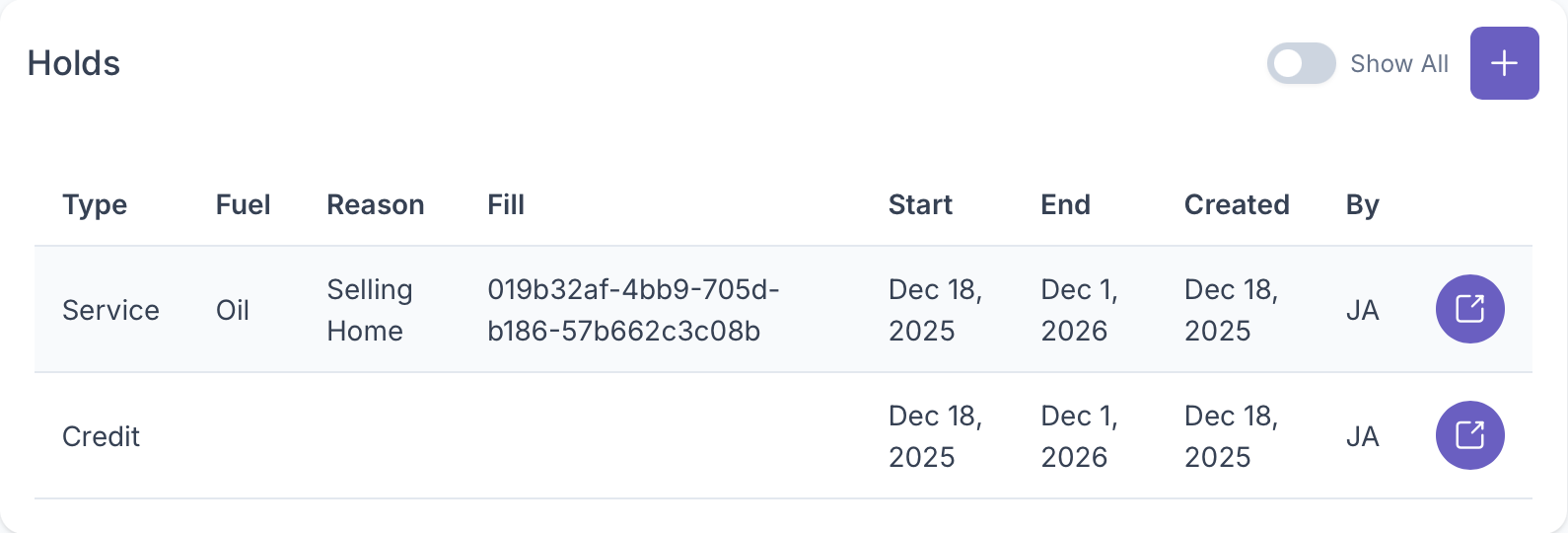Image resolution: width=1568 pixels, height=533 pixels.
Task: Sort by the Created column header
Action: (1237, 204)
